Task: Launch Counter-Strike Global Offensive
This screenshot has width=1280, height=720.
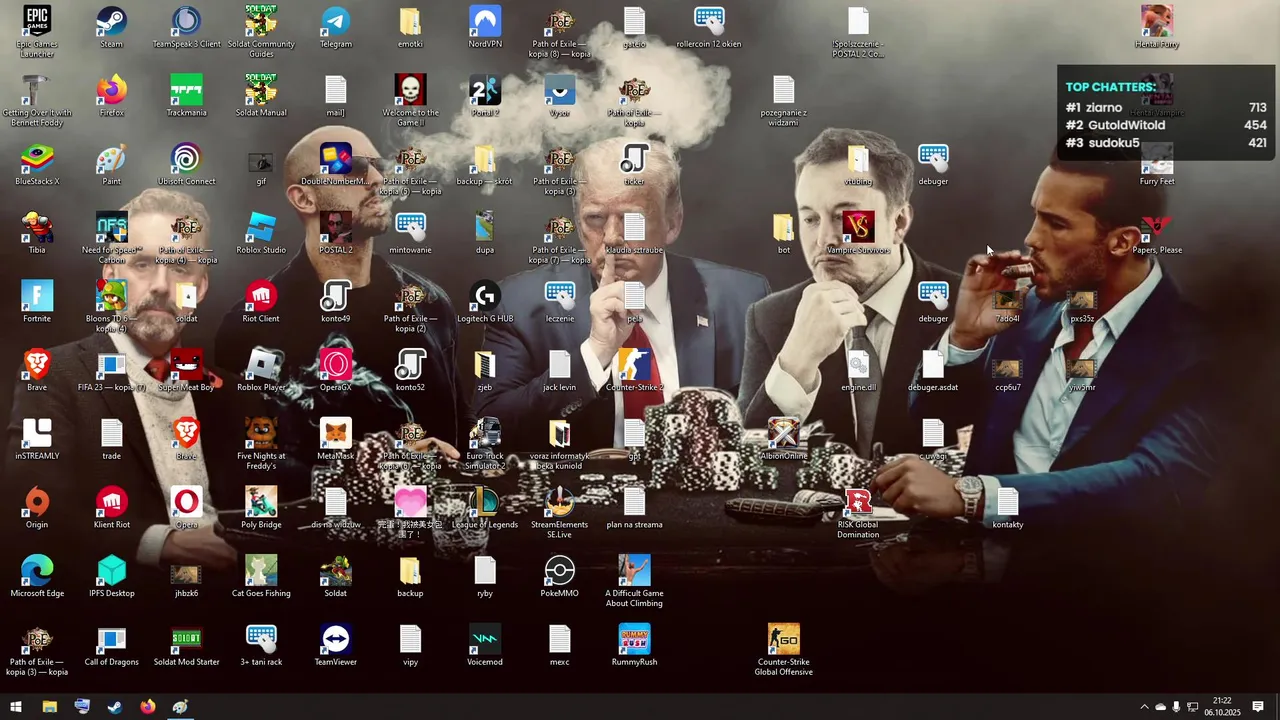Action: [784, 650]
